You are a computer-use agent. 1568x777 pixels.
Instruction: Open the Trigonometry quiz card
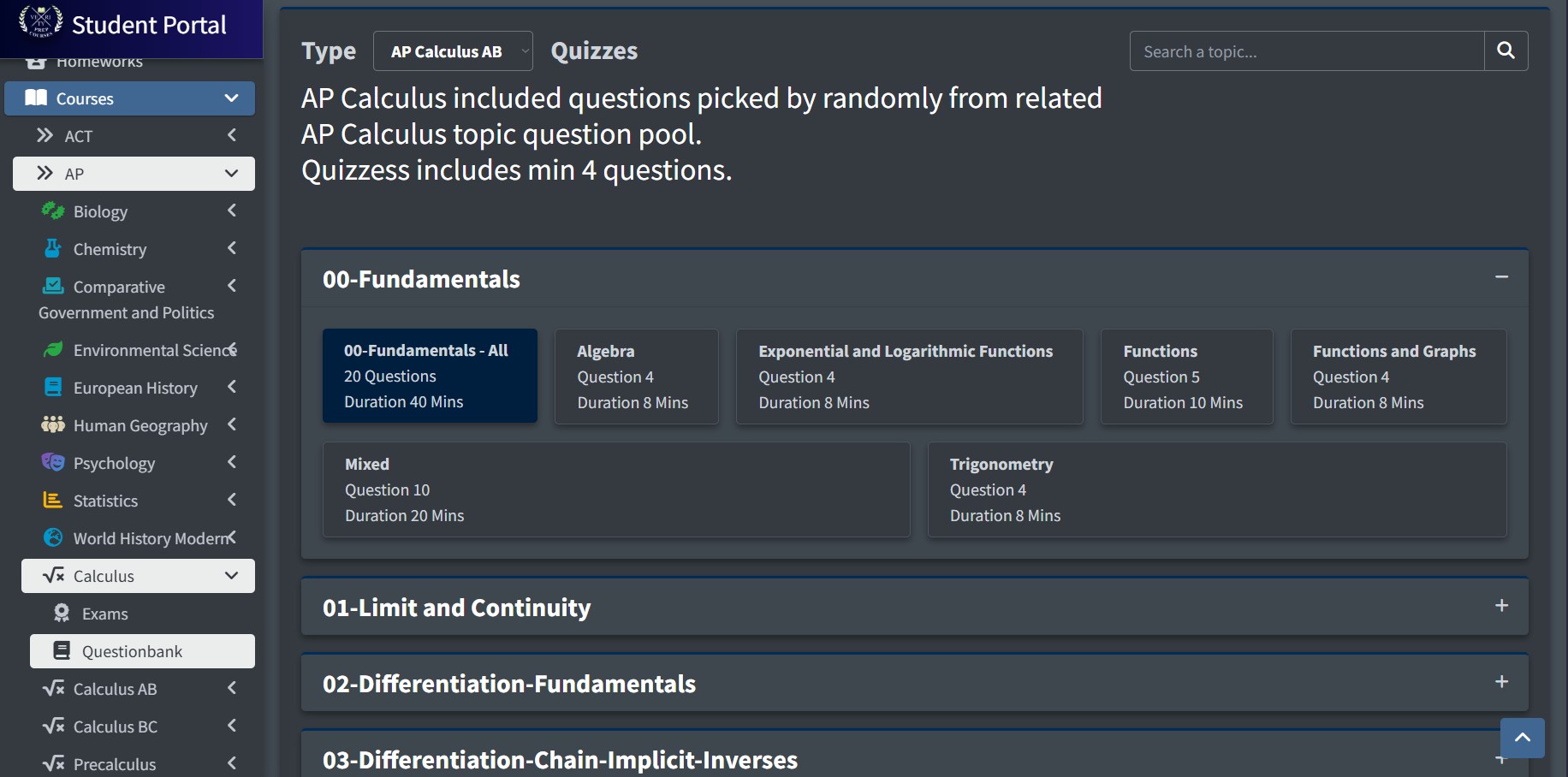tap(1216, 489)
